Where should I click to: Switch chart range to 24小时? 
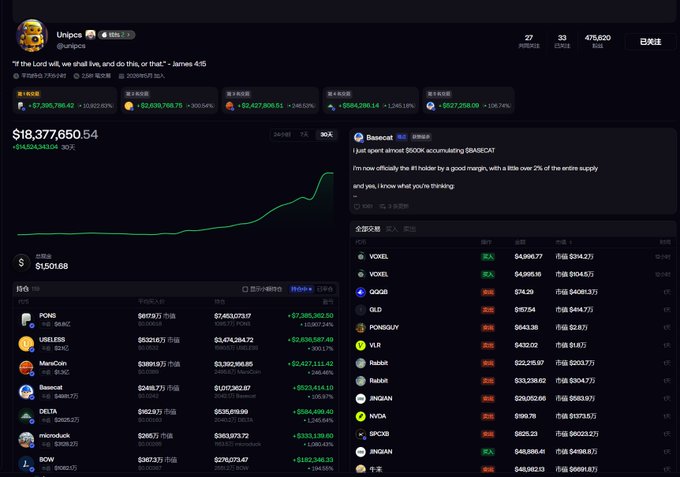click(x=282, y=135)
